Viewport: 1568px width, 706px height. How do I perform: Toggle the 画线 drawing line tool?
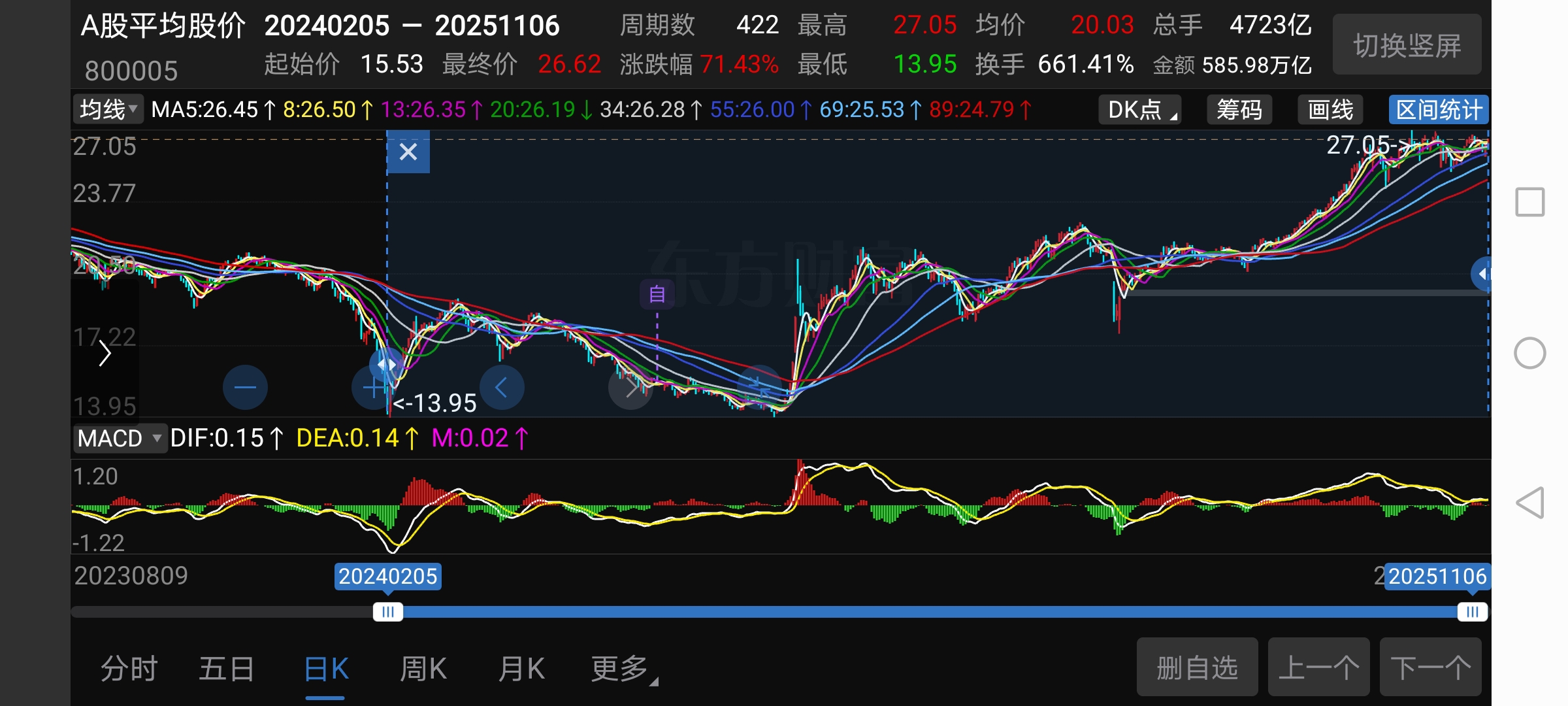[x=1330, y=110]
